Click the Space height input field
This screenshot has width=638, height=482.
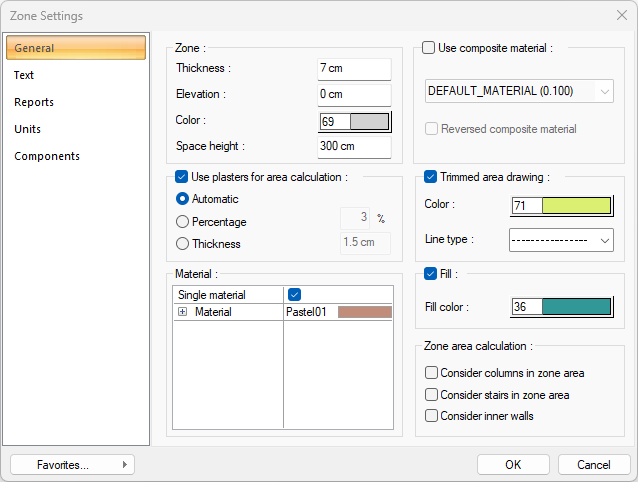353,146
